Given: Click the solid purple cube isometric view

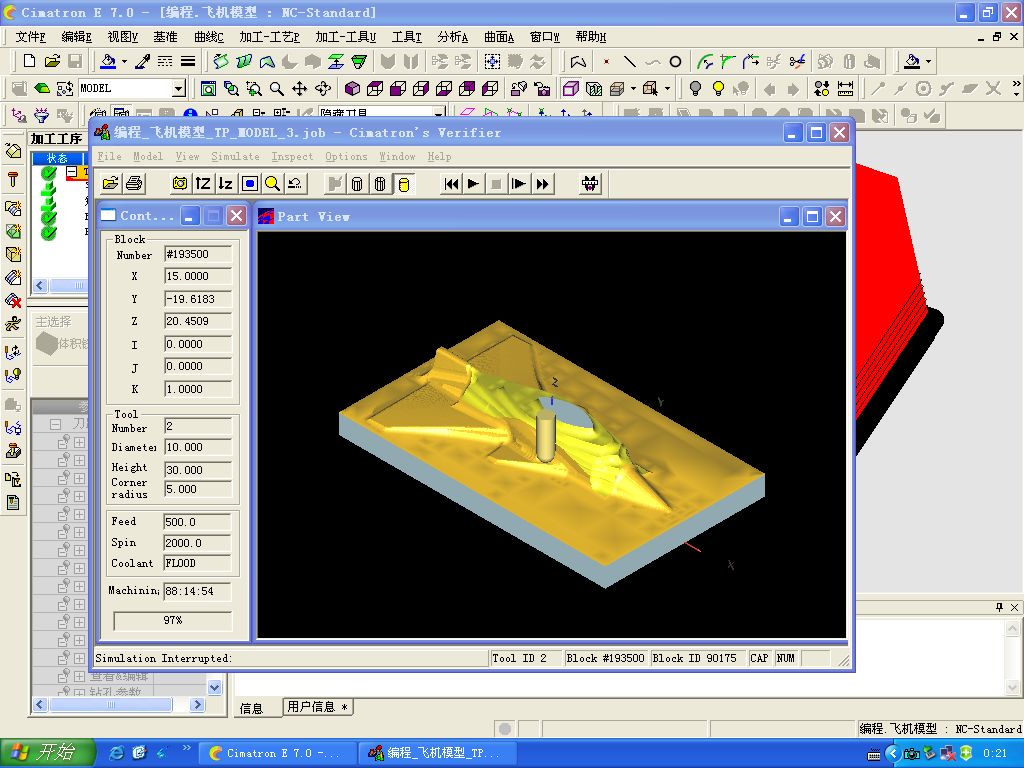Looking at the screenshot, I should click(353, 88).
